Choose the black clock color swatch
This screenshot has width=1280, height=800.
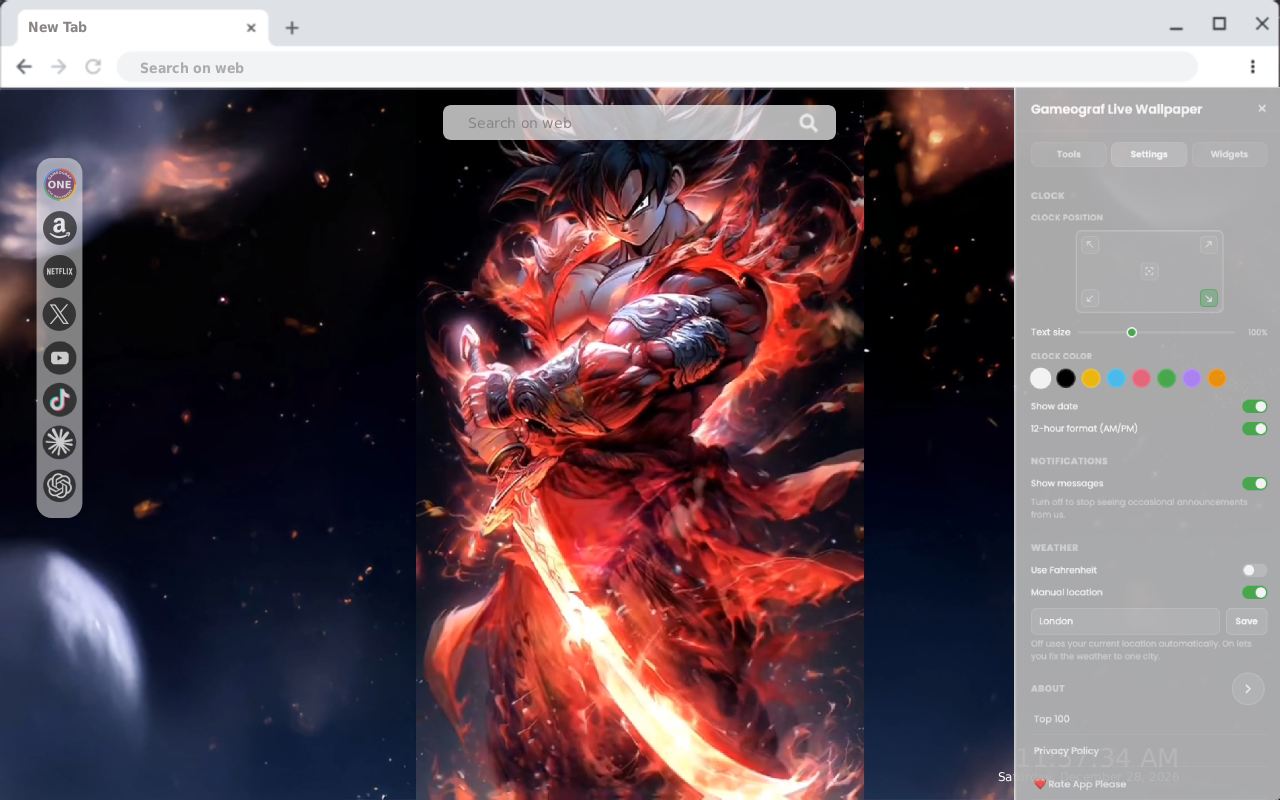1066,378
